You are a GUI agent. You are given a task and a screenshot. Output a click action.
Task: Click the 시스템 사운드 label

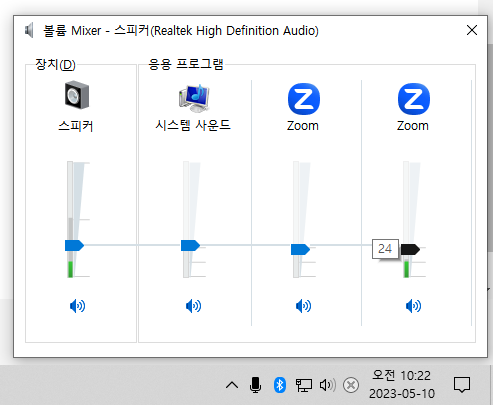pyautogui.click(x=193, y=125)
